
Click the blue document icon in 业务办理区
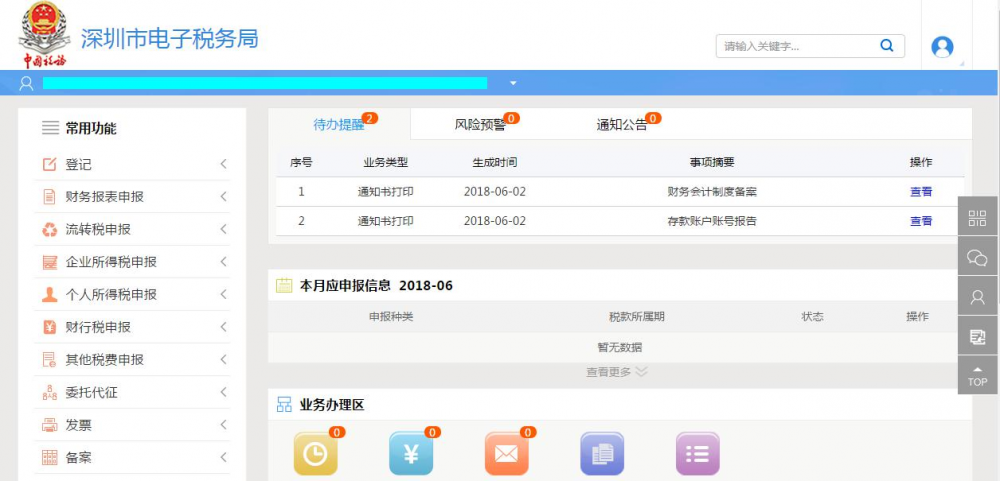(602, 454)
